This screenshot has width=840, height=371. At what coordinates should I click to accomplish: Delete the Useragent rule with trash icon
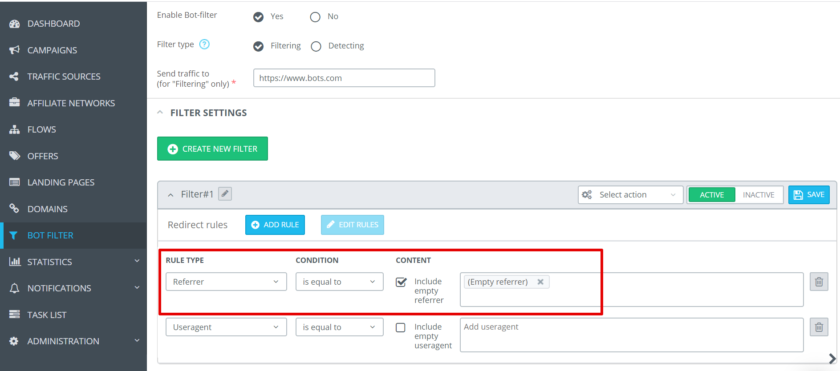(819, 327)
